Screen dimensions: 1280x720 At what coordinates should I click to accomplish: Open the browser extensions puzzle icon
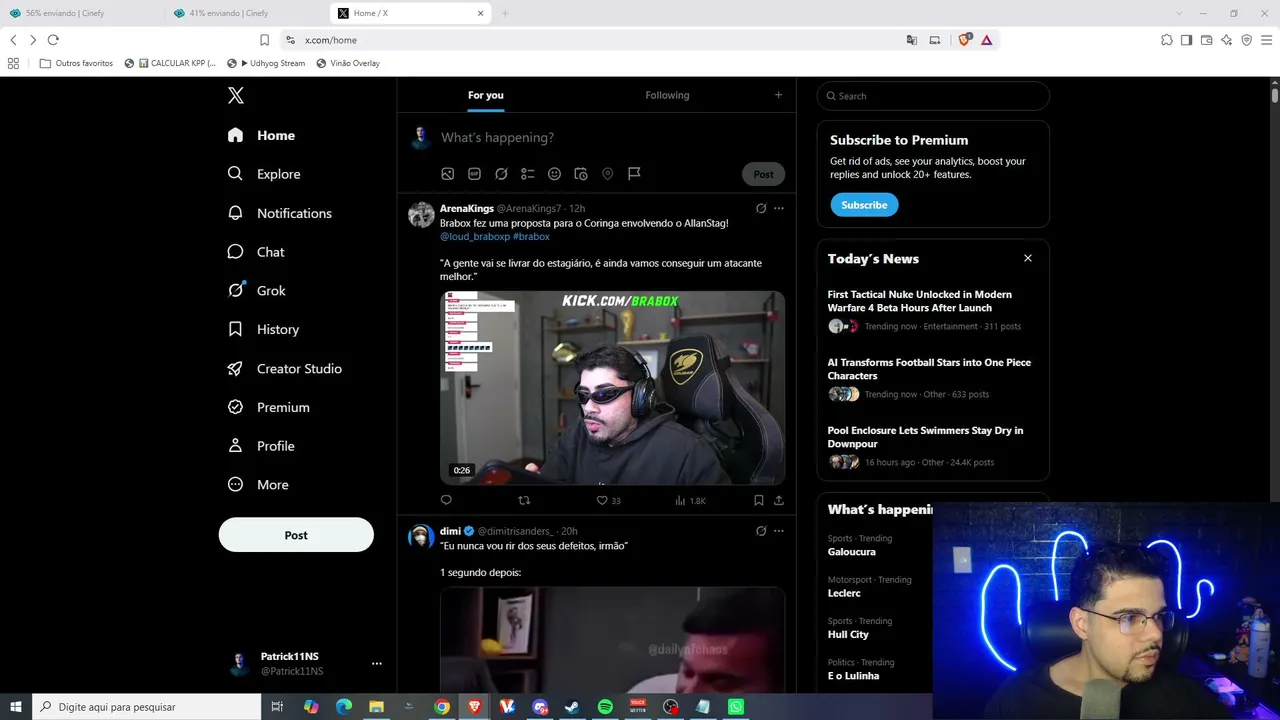click(1166, 40)
